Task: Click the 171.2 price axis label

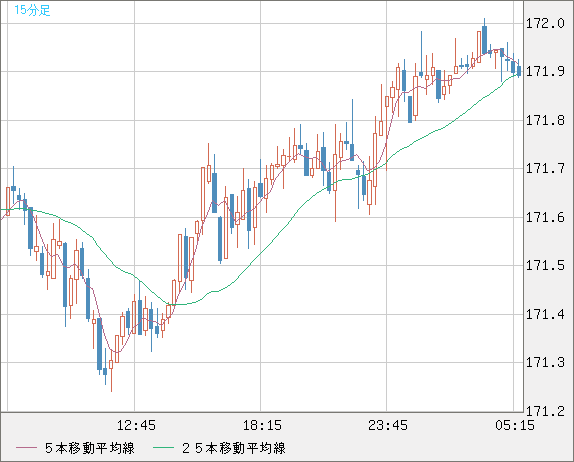Action: (545, 411)
